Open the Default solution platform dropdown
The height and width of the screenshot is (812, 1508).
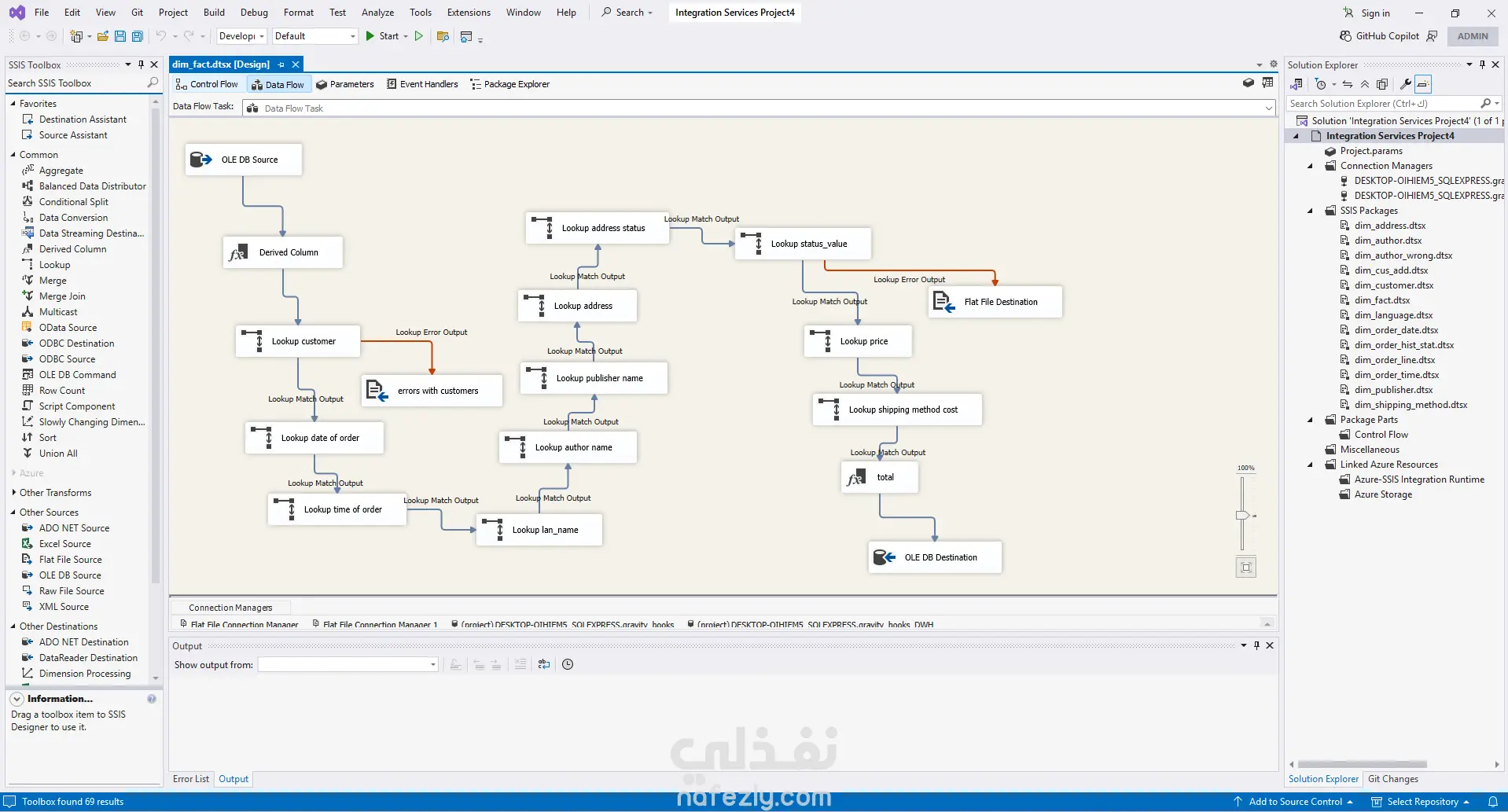point(314,36)
